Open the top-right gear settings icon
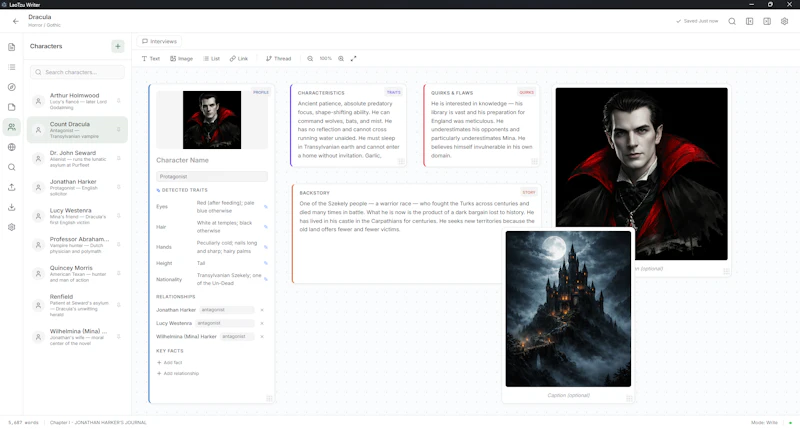 click(x=785, y=21)
